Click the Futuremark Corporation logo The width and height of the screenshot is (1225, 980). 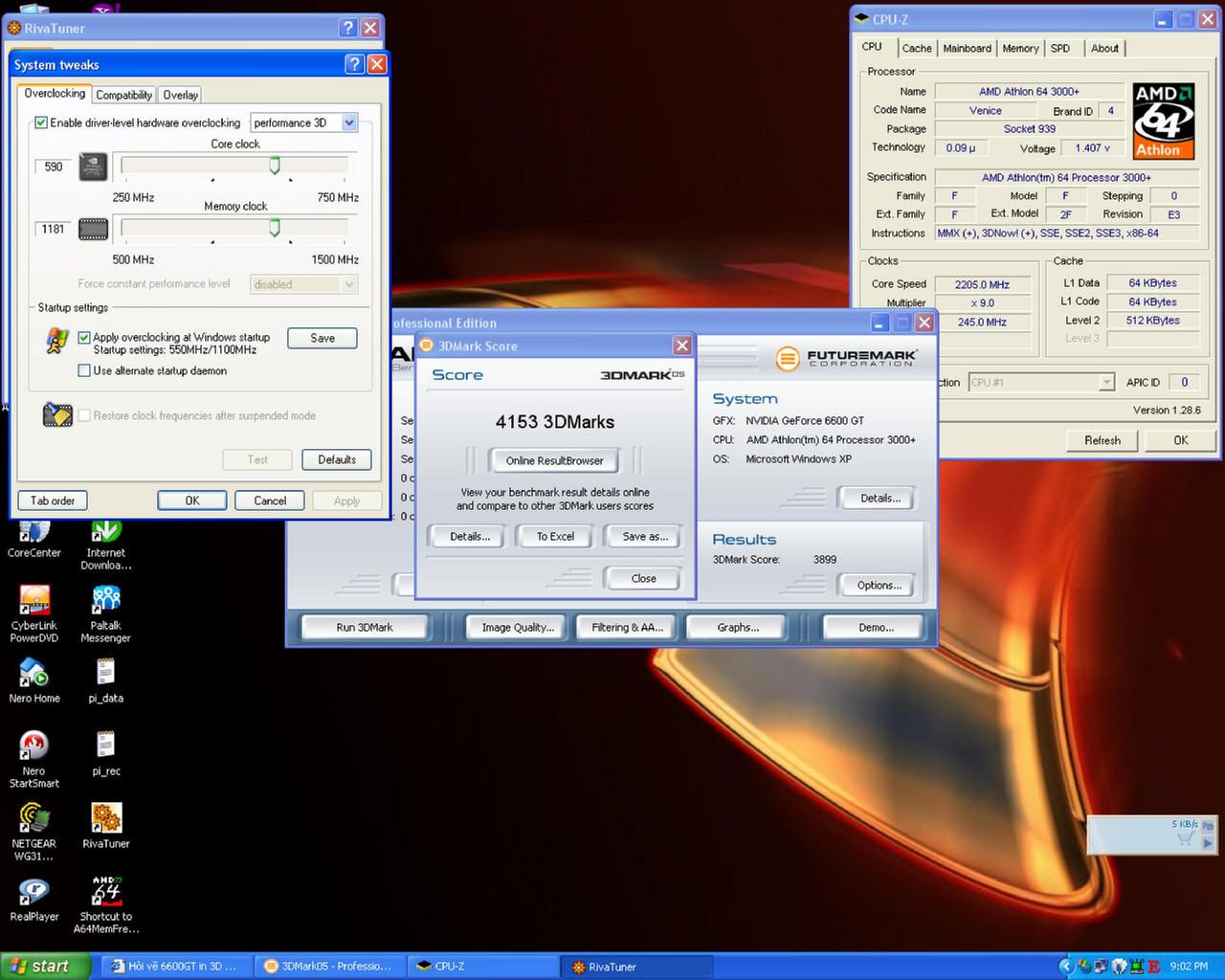tap(846, 358)
